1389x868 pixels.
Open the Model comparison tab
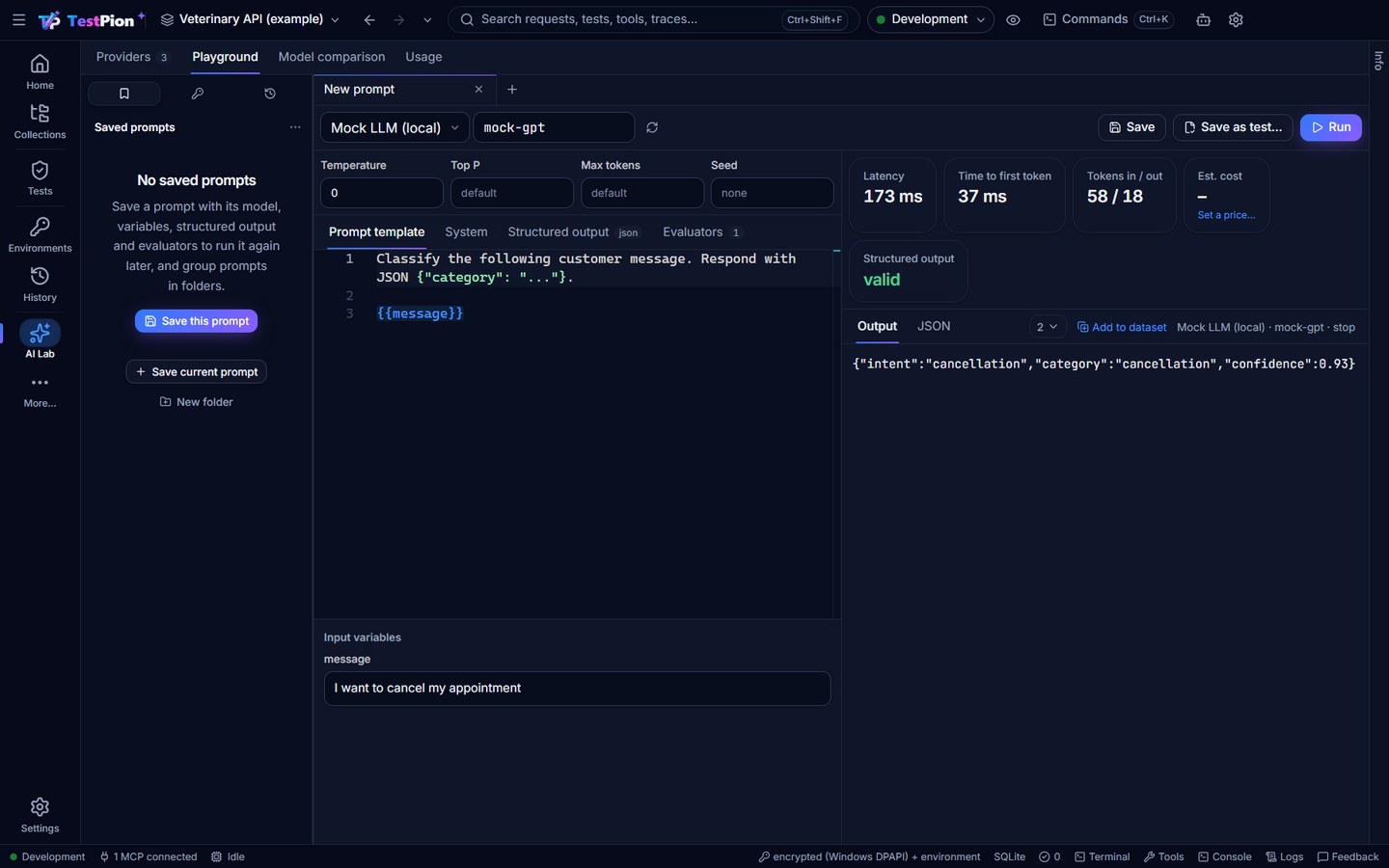point(332,57)
